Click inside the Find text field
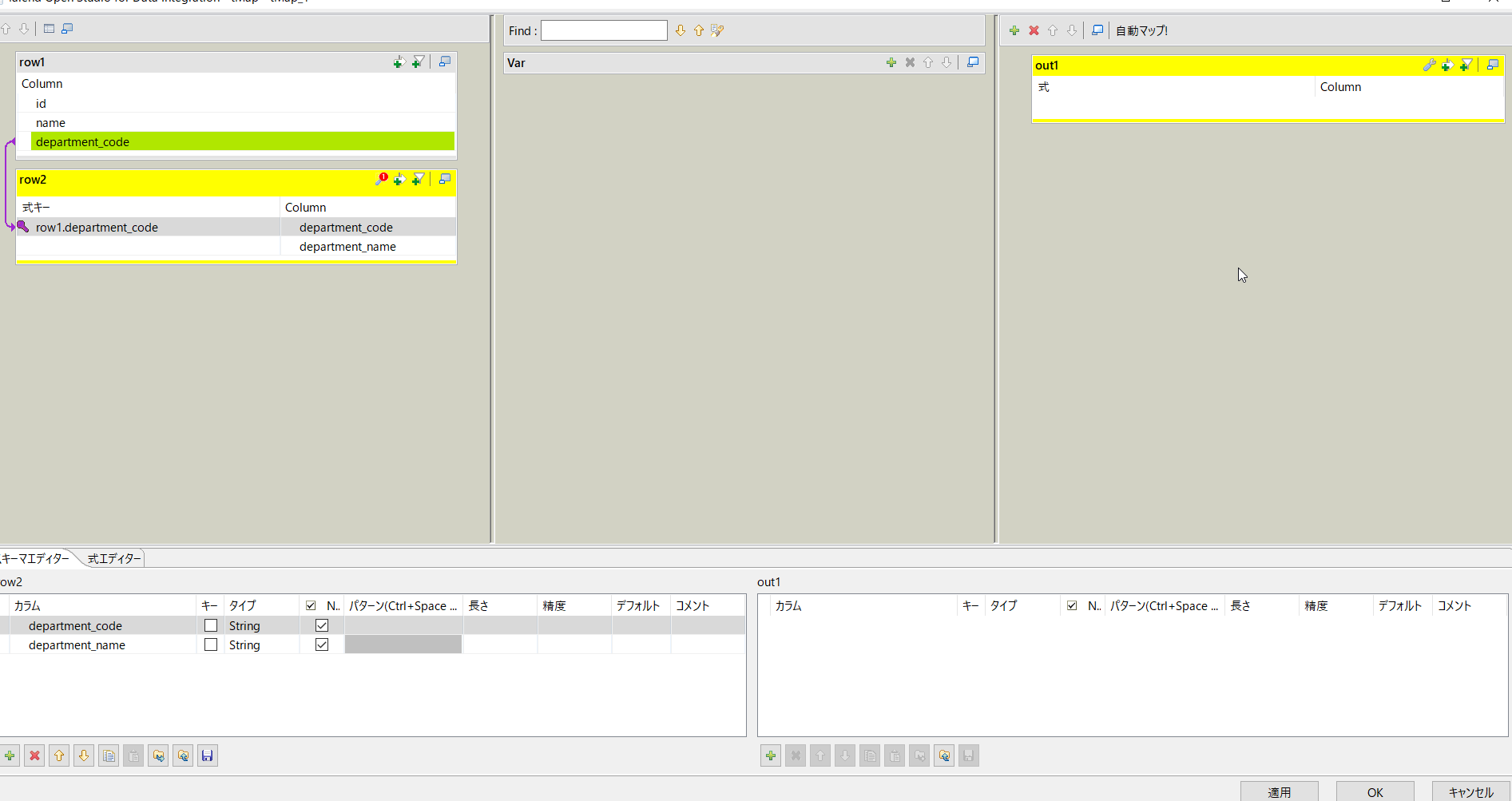This screenshot has height=801, width=1512. pyautogui.click(x=604, y=30)
